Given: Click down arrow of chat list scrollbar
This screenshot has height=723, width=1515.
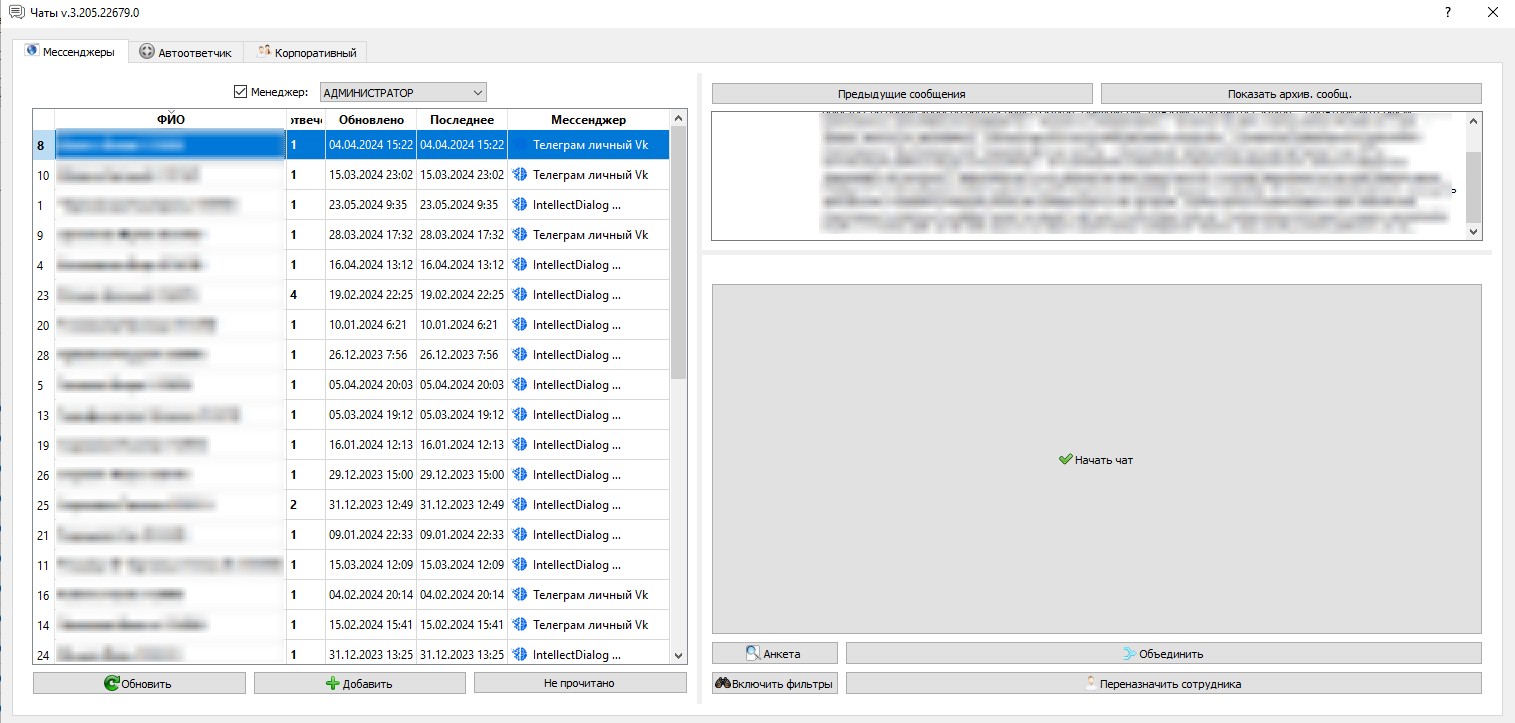Looking at the screenshot, I should pyautogui.click(x=679, y=655).
